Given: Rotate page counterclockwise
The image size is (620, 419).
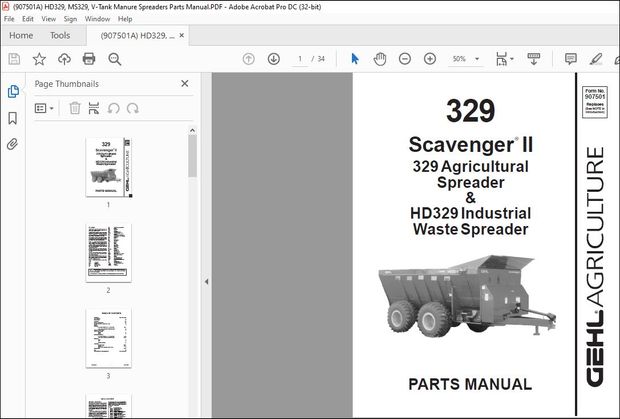Looking at the screenshot, I should coord(113,108).
